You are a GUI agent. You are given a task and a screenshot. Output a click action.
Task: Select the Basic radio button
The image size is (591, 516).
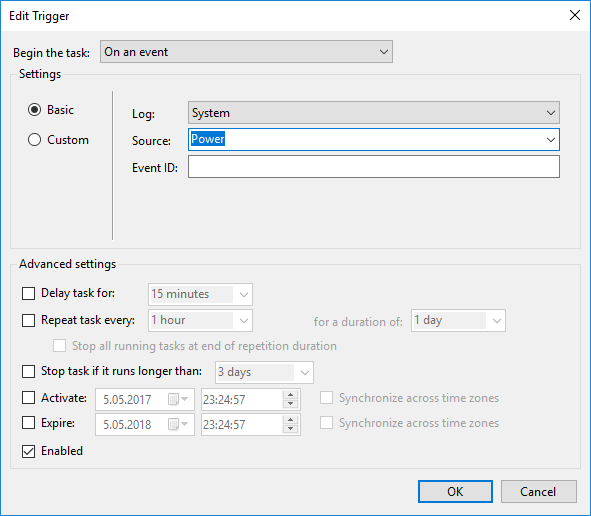click(34, 110)
